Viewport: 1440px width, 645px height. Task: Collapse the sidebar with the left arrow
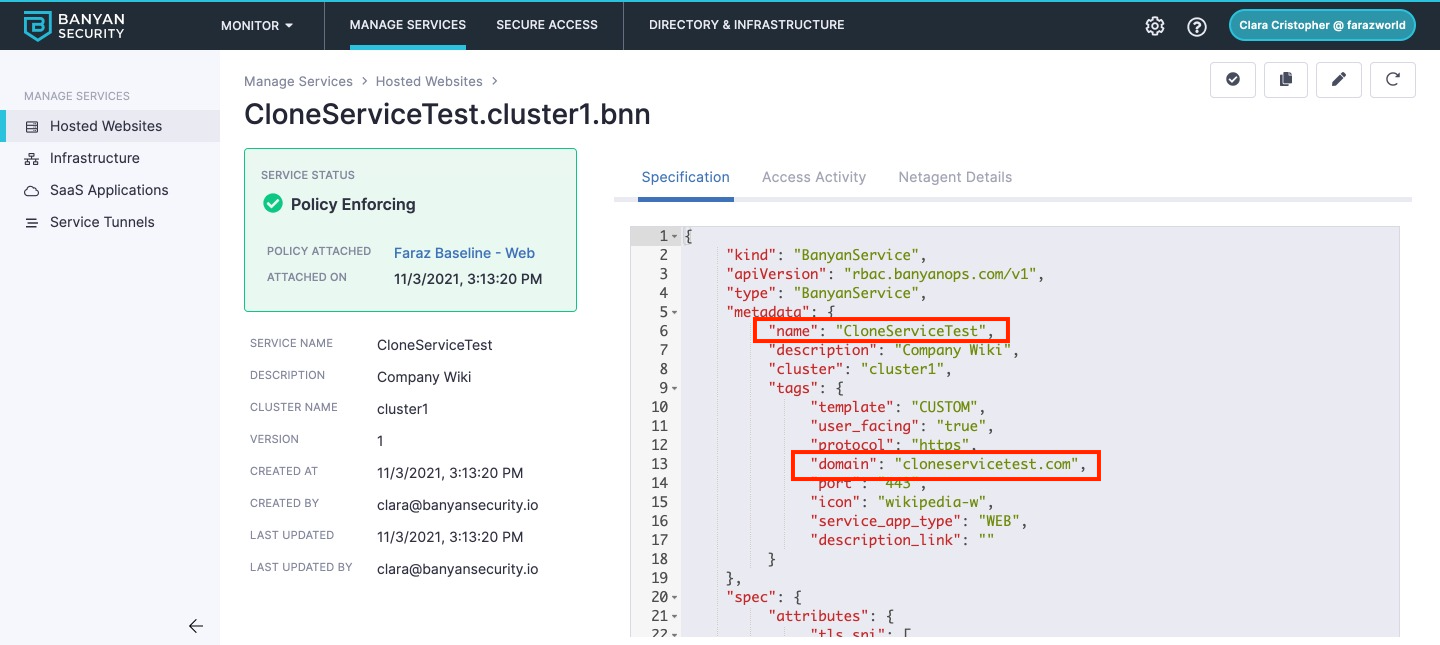click(x=196, y=626)
